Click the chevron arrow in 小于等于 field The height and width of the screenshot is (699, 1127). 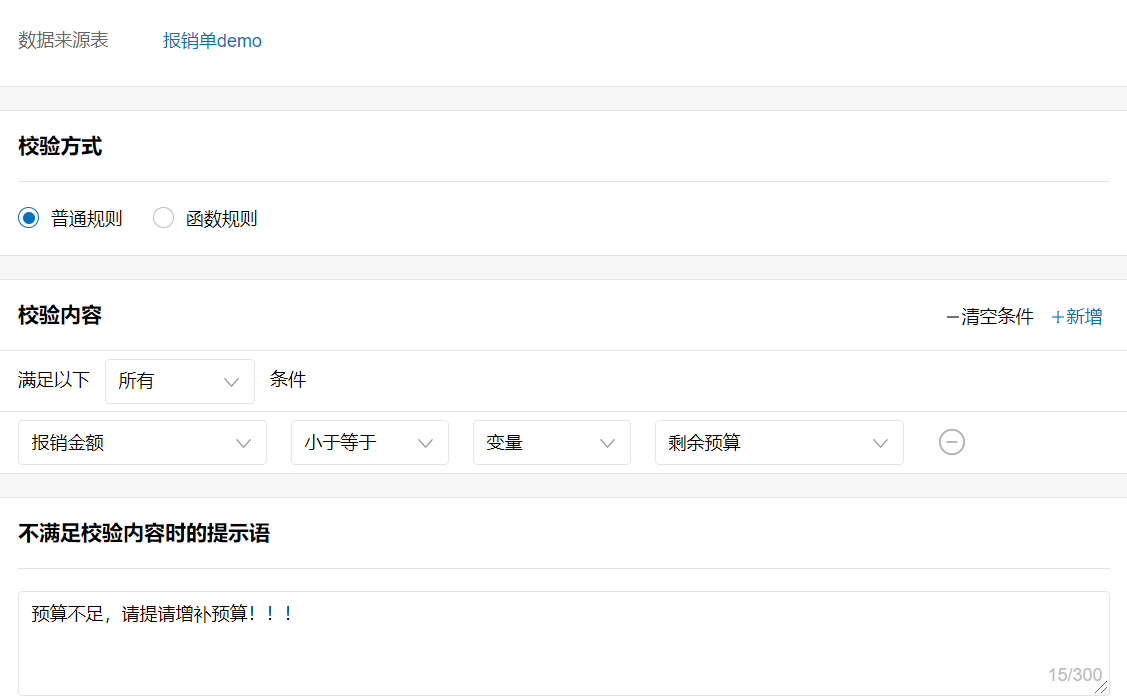425,443
